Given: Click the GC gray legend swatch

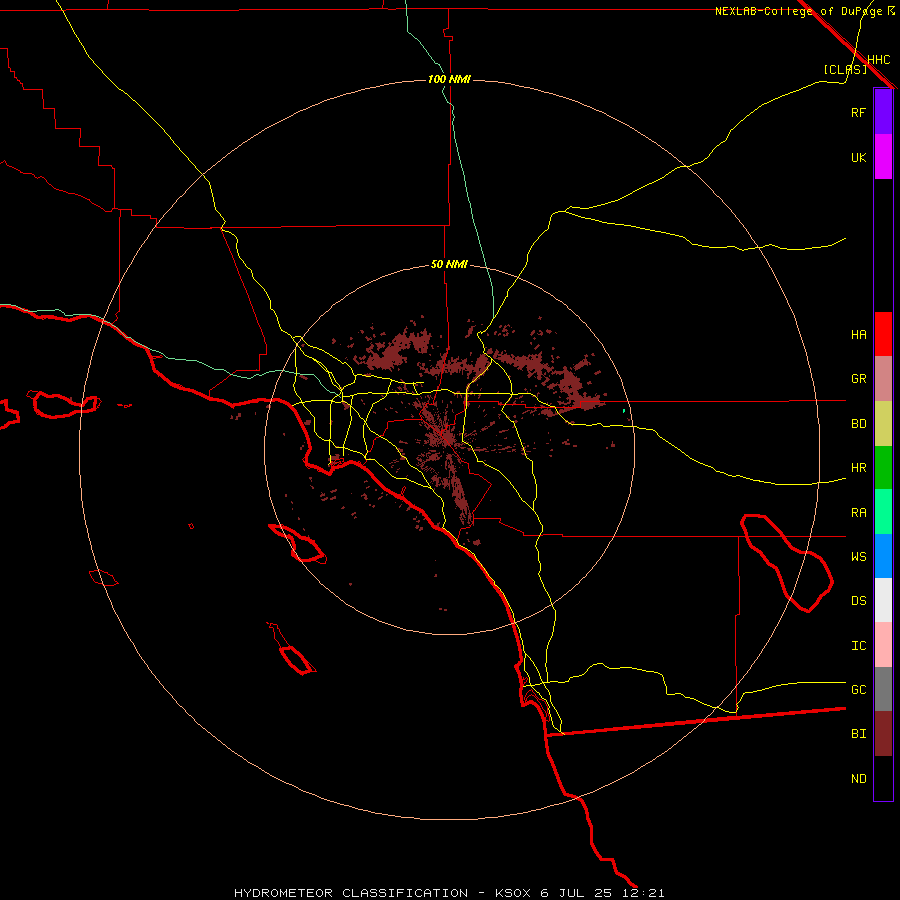Looking at the screenshot, I should coord(883,689).
